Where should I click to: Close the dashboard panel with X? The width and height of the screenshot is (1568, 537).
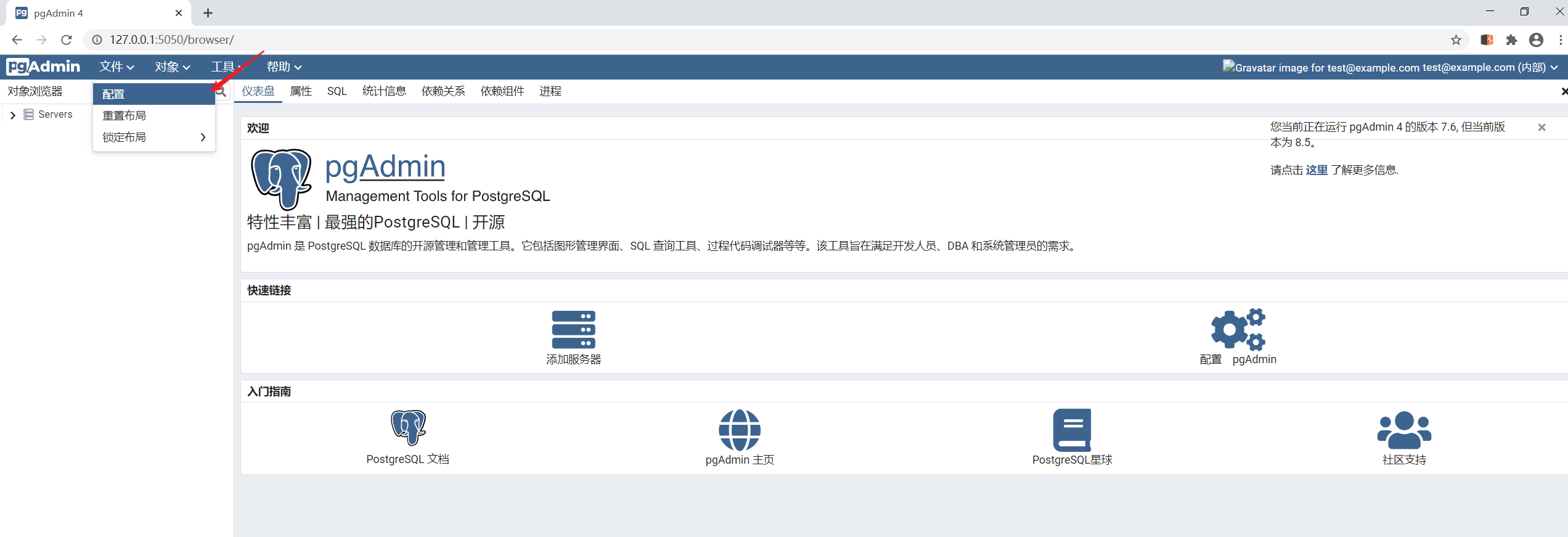tap(1564, 92)
